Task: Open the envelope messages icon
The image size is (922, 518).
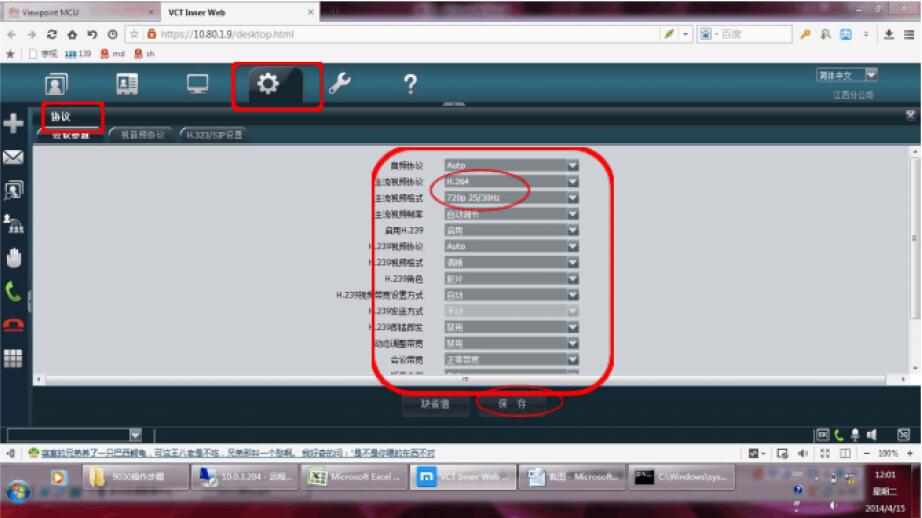Action: point(14,157)
